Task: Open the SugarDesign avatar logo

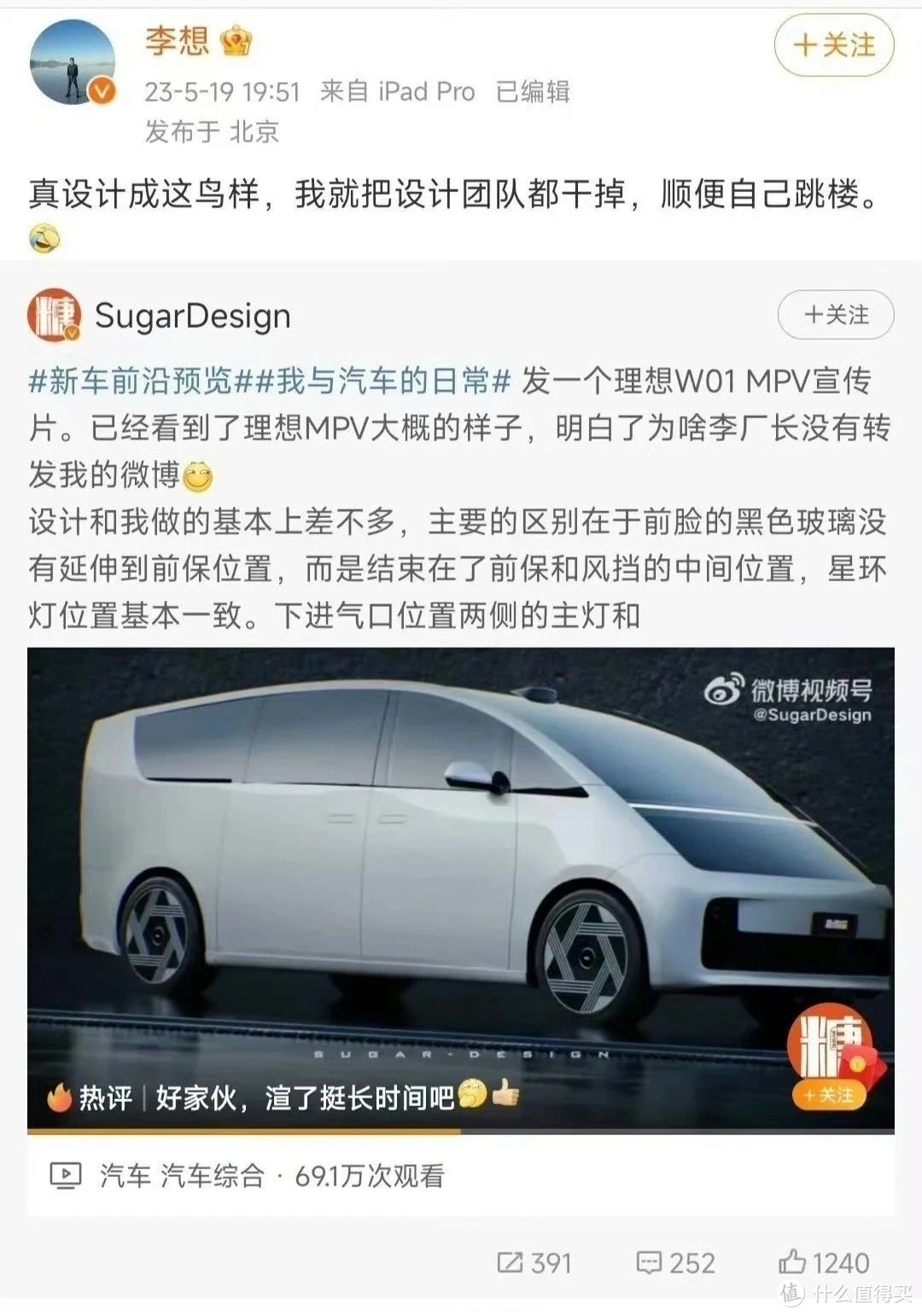Action: pyautogui.click(x=55, y=315)
